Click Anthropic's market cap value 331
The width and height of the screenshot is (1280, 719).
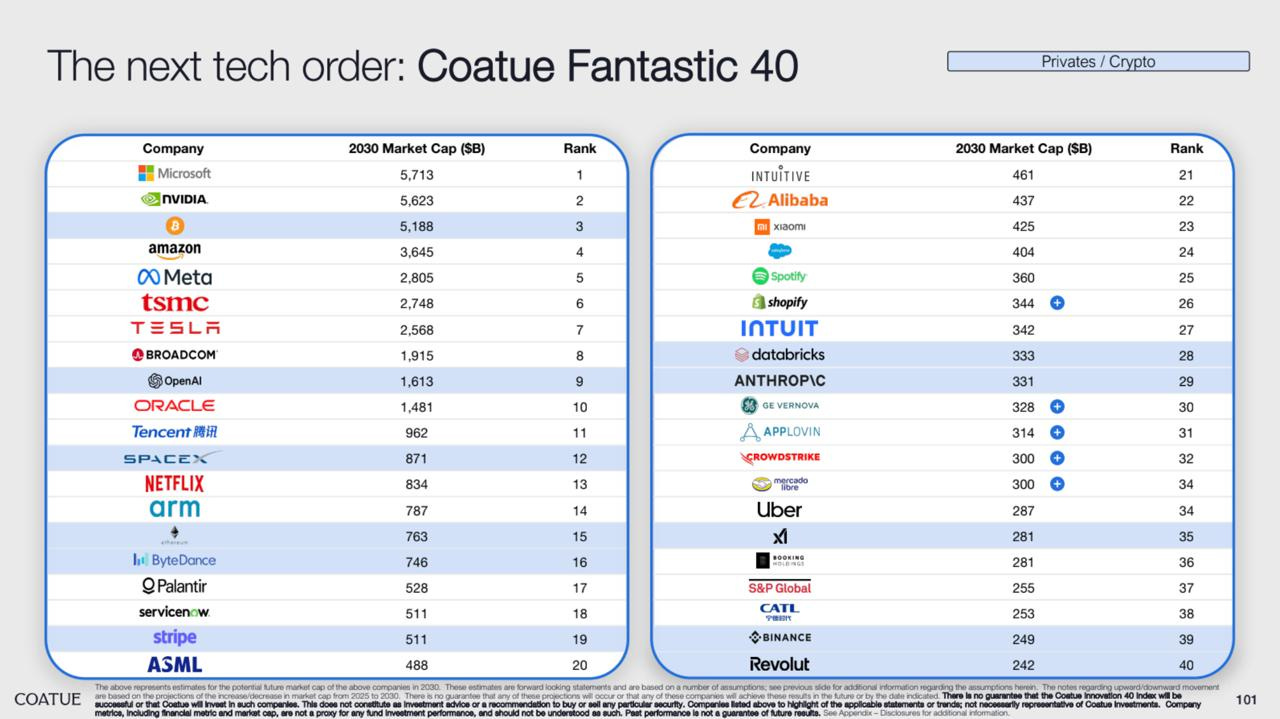1023,381
